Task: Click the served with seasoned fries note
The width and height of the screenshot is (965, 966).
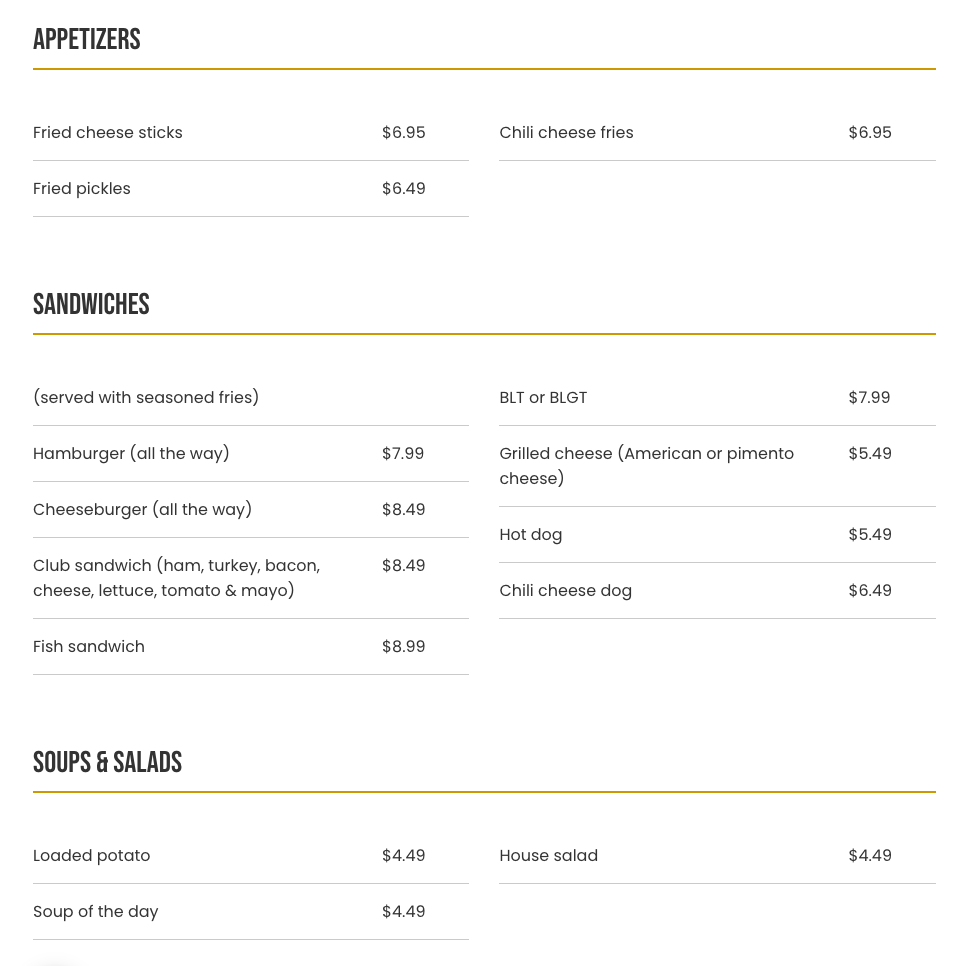Action: [x=146, y=398]
